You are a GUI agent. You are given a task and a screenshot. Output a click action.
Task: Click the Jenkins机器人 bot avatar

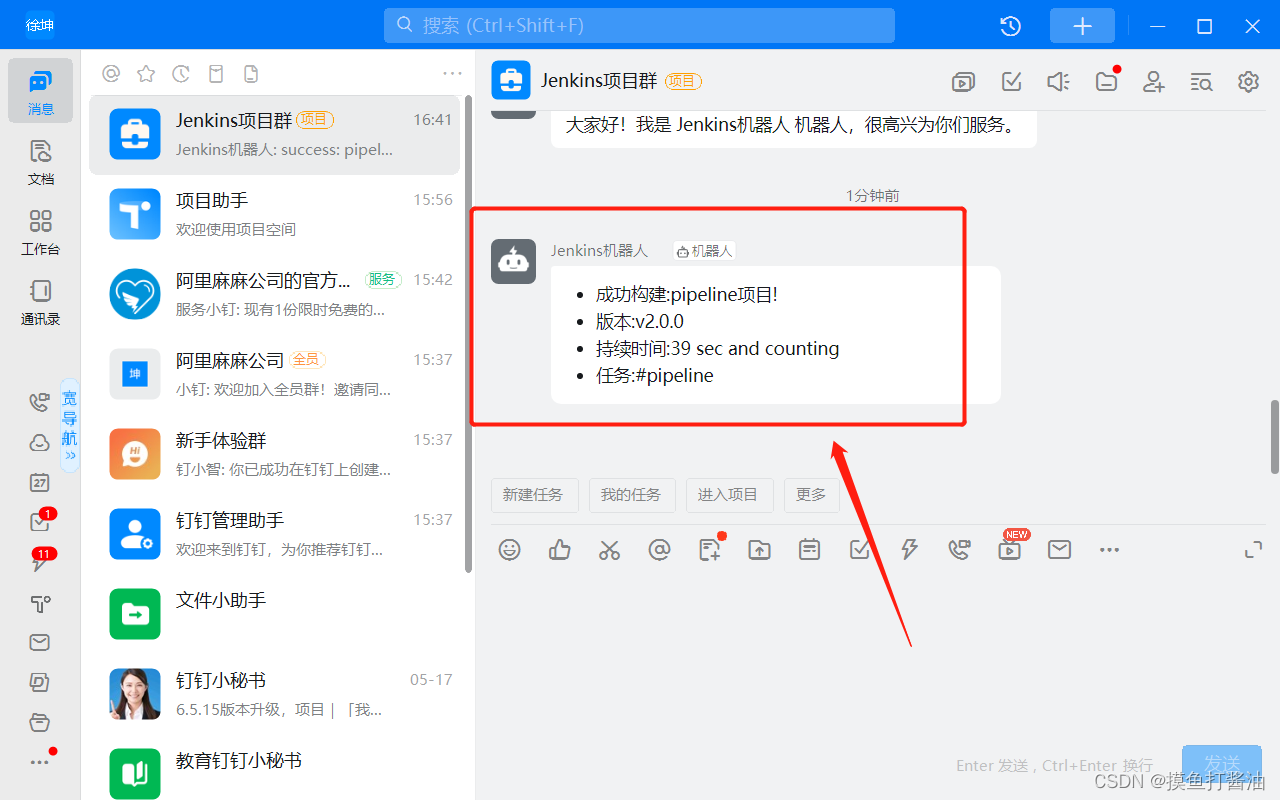(513, 261)
